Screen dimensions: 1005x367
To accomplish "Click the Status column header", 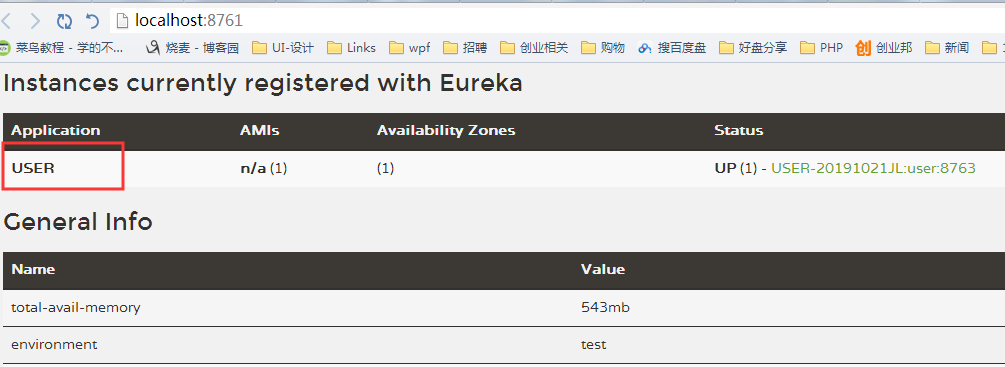I will click(738, 131).
